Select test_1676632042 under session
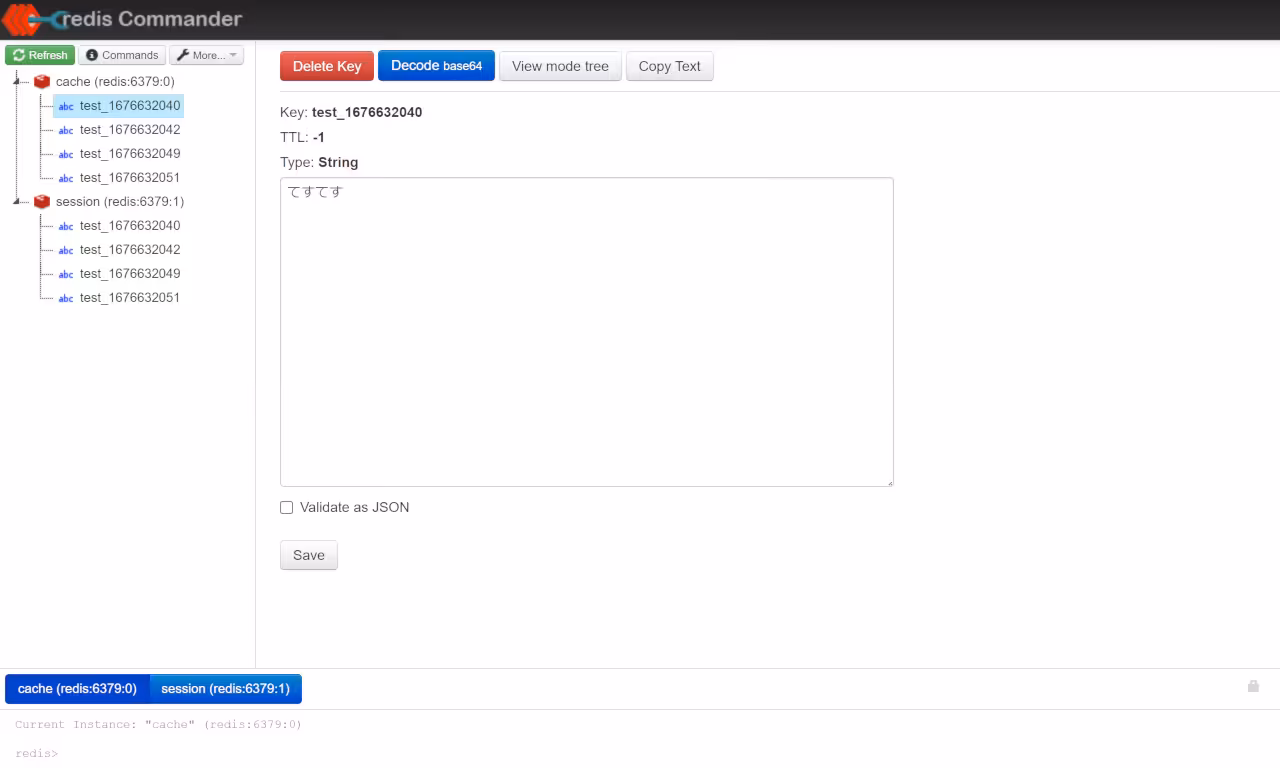The width and height of the screenshot is (1280, 768). [x=130, y=250]
